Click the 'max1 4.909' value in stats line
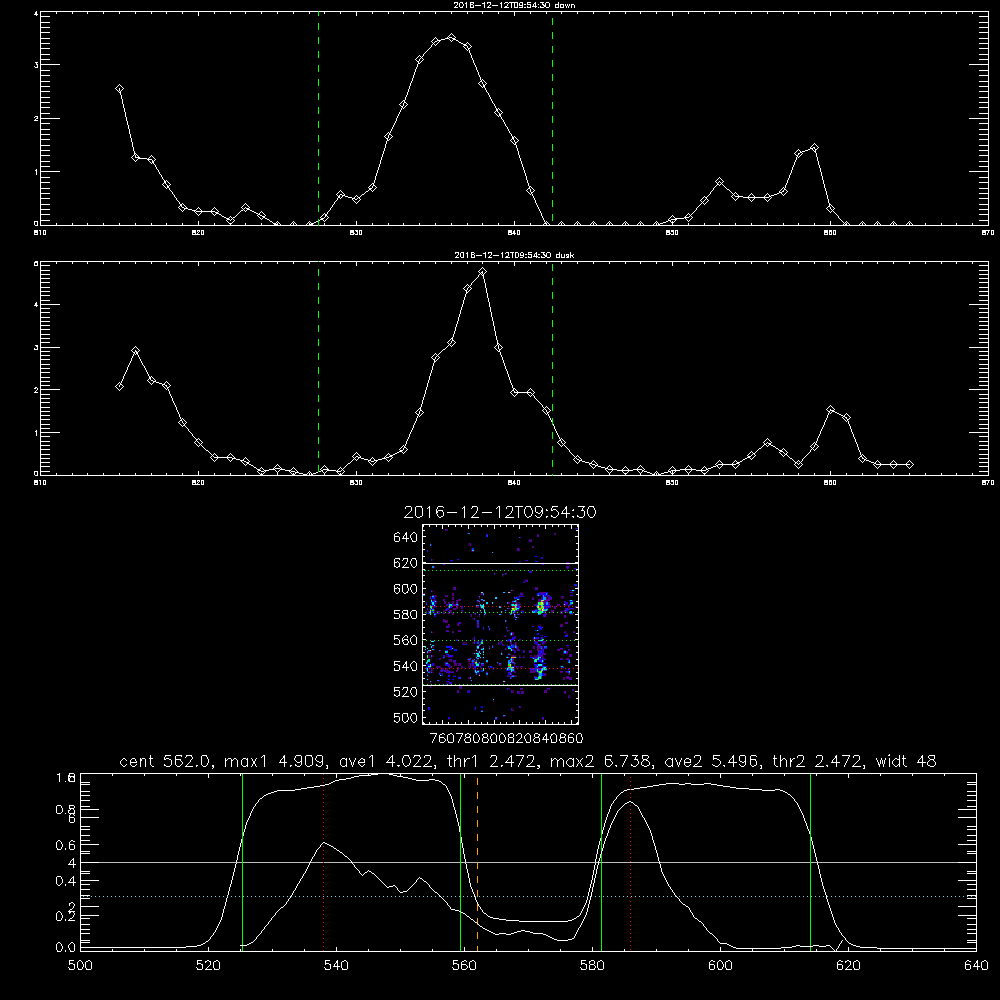Screen dimensions: 1000x1000 (276, 761)
